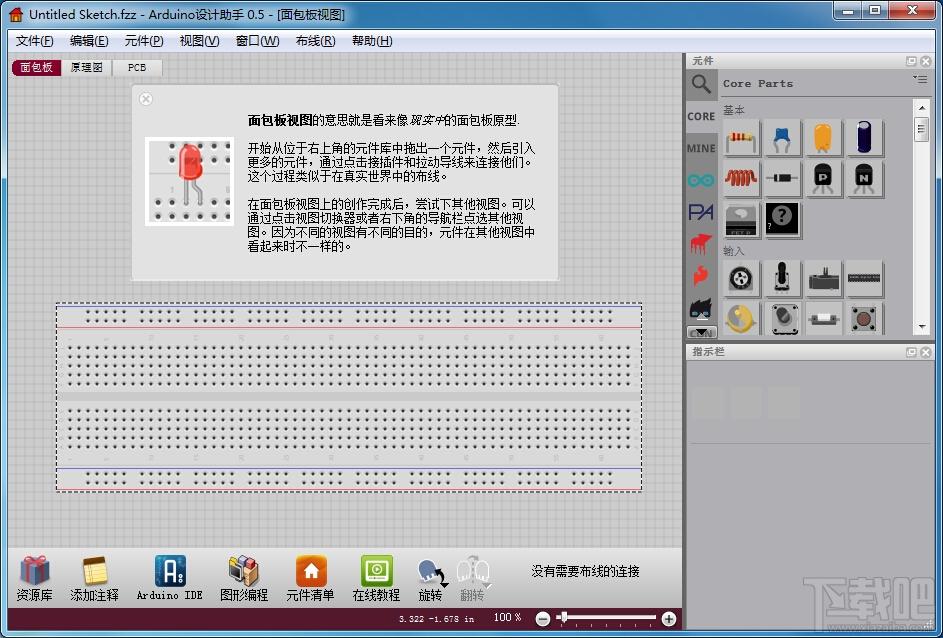Open the bin with spiky-hair face icon

point(701,308)
